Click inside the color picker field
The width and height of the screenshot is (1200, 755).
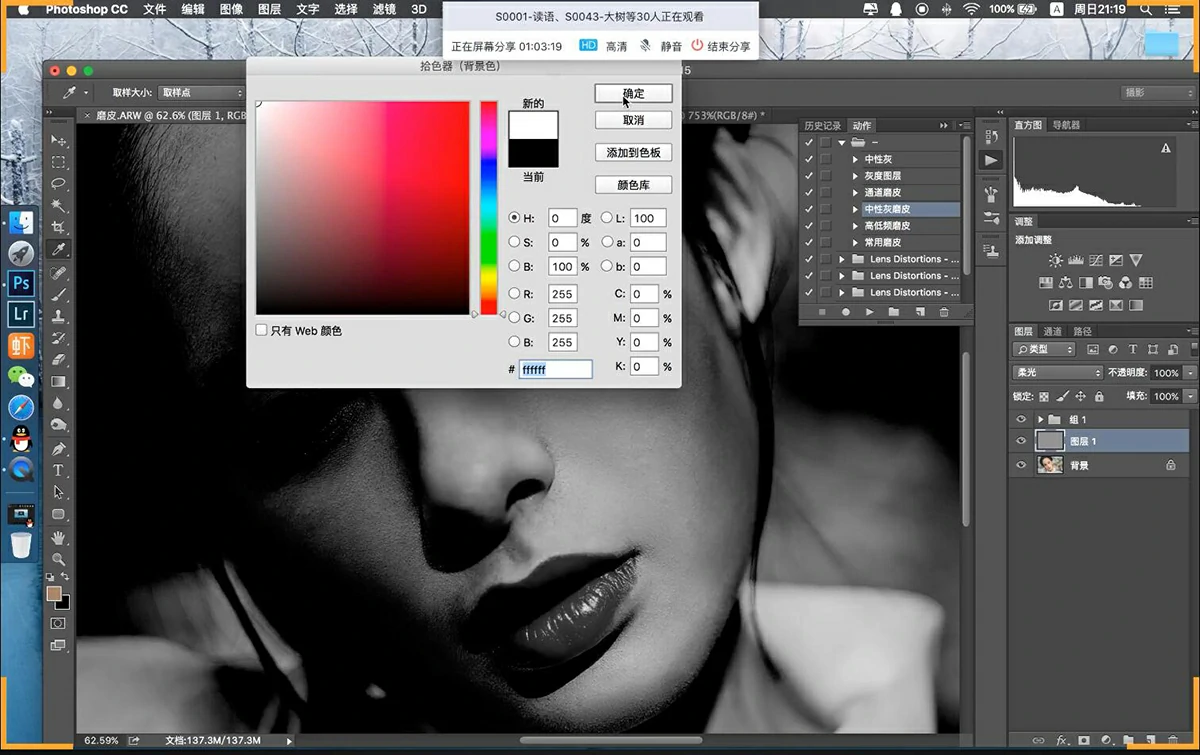coord(363,208)
